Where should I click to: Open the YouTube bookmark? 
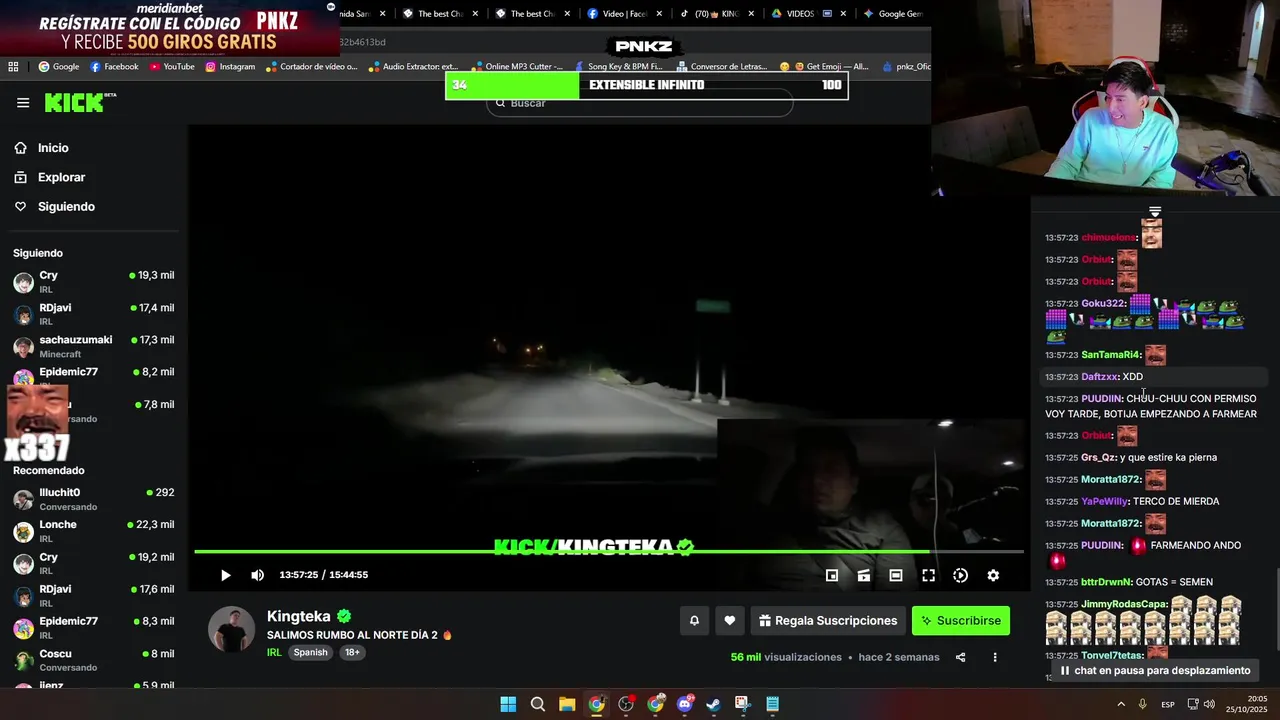pos(172,67)
